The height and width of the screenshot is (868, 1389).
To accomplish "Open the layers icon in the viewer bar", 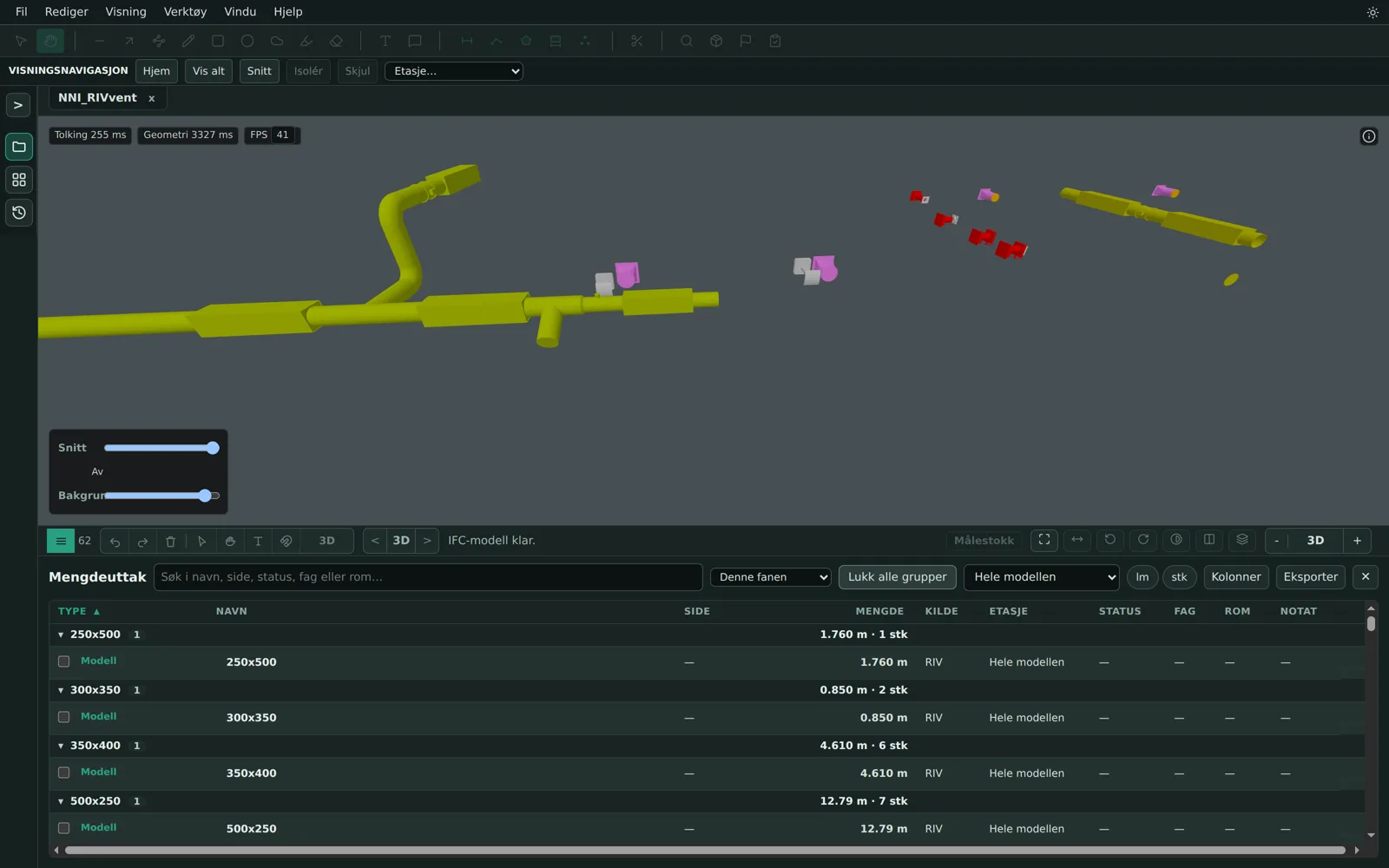I will [x=1242, y=540].
